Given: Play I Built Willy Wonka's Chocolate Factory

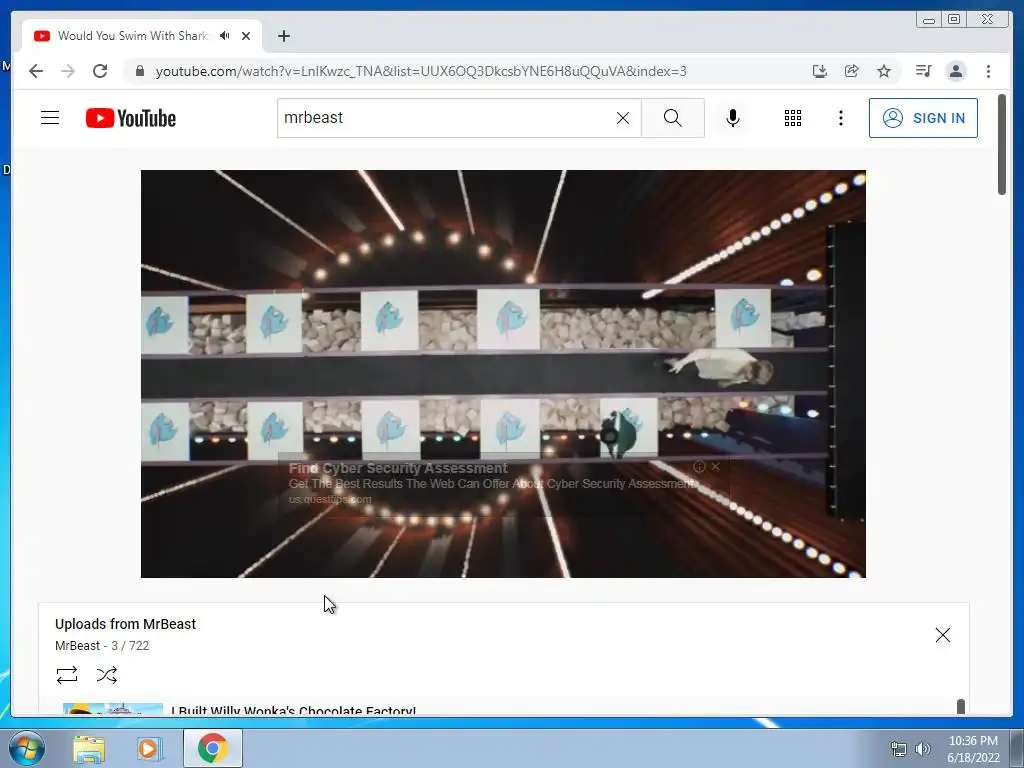Looking at the screenshot, I should coord(293,710).
